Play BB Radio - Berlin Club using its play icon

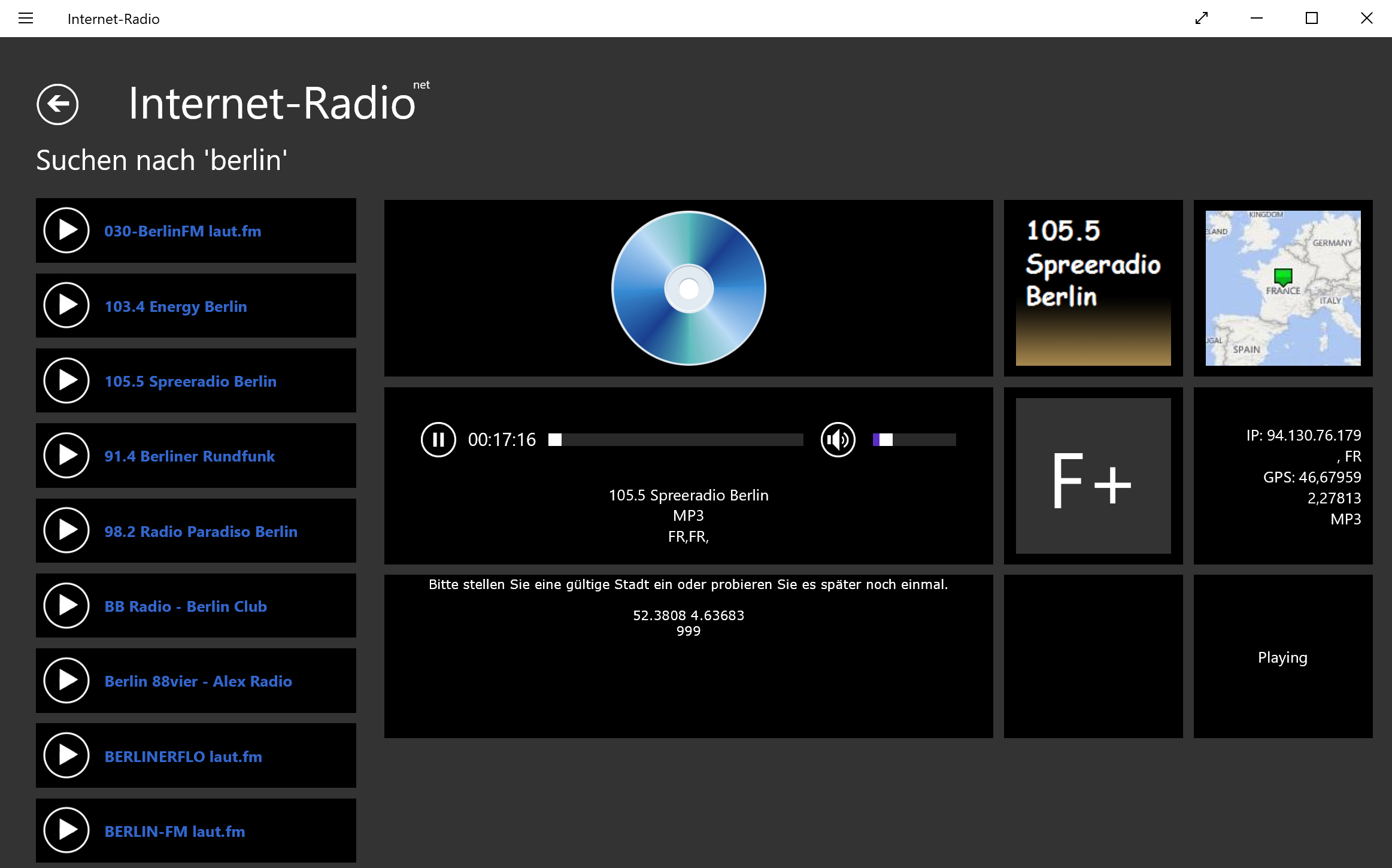[66, 606]
